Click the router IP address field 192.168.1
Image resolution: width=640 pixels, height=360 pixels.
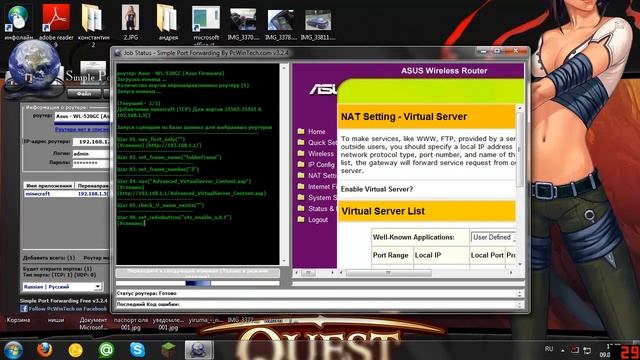pos(91,142)
